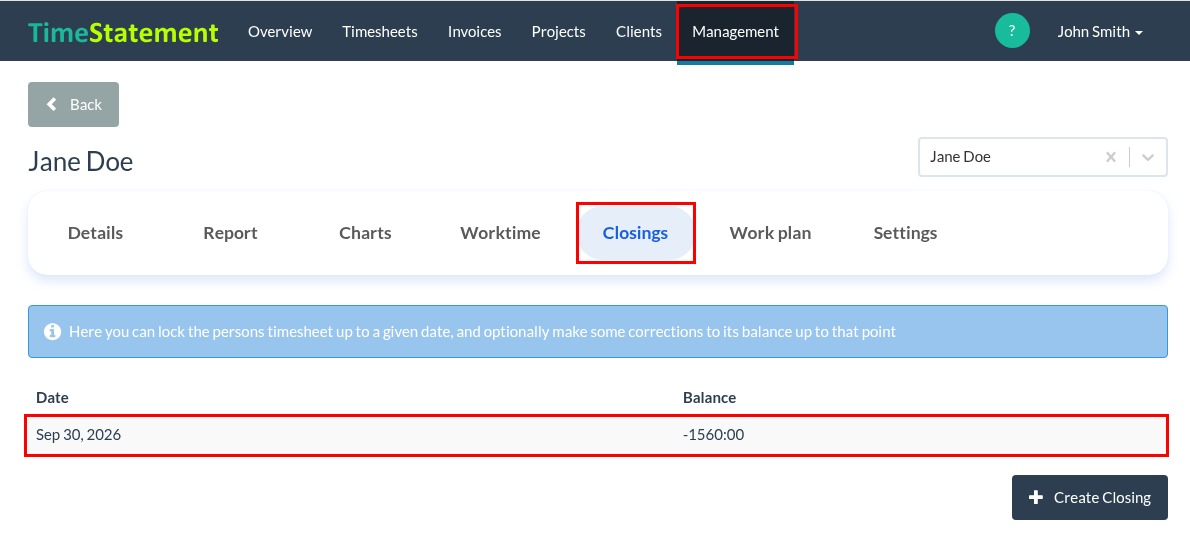Click the info icon in the blue banner

point(52,332)
